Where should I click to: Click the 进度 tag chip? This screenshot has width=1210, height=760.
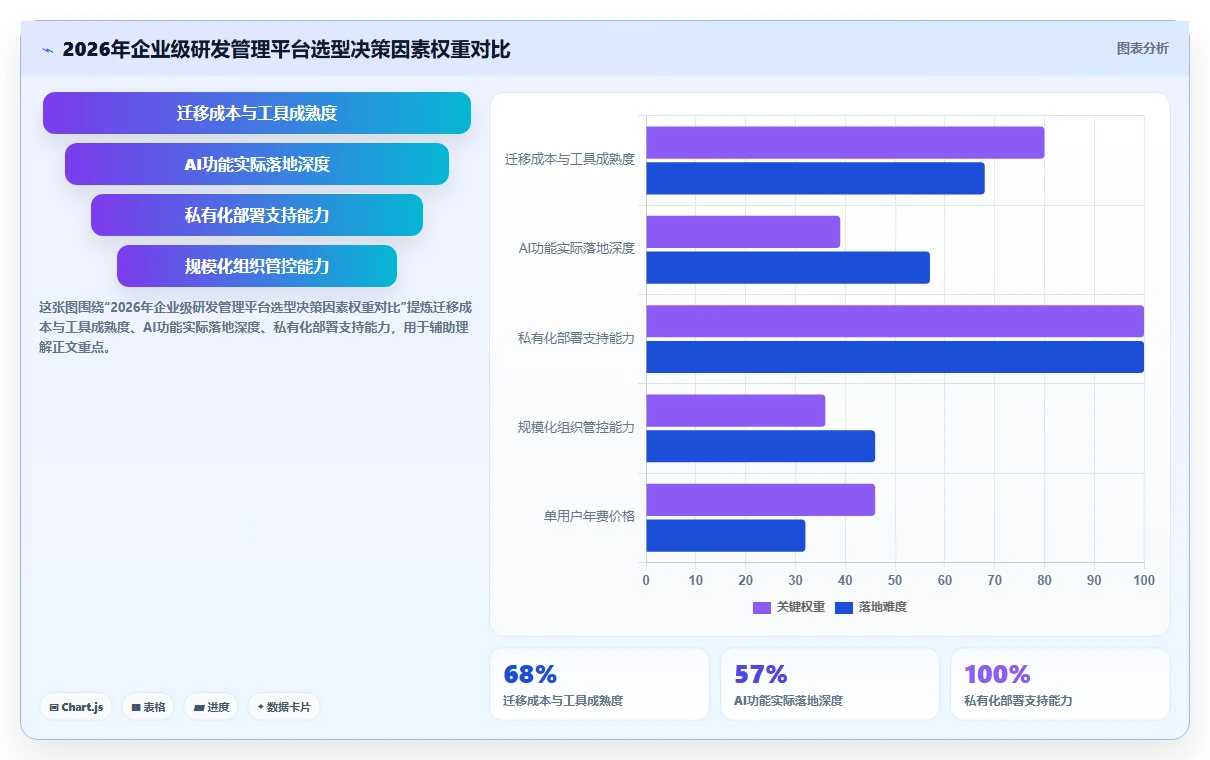tap(211, 707)
